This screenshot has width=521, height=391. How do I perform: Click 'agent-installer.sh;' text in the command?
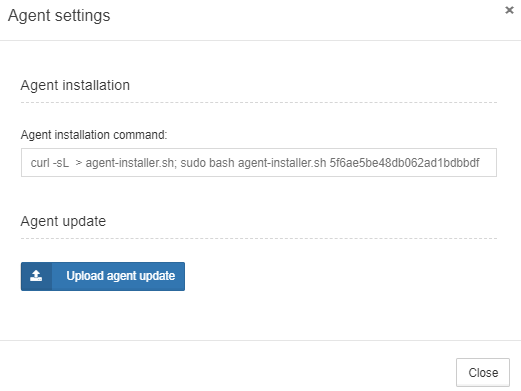131,163
